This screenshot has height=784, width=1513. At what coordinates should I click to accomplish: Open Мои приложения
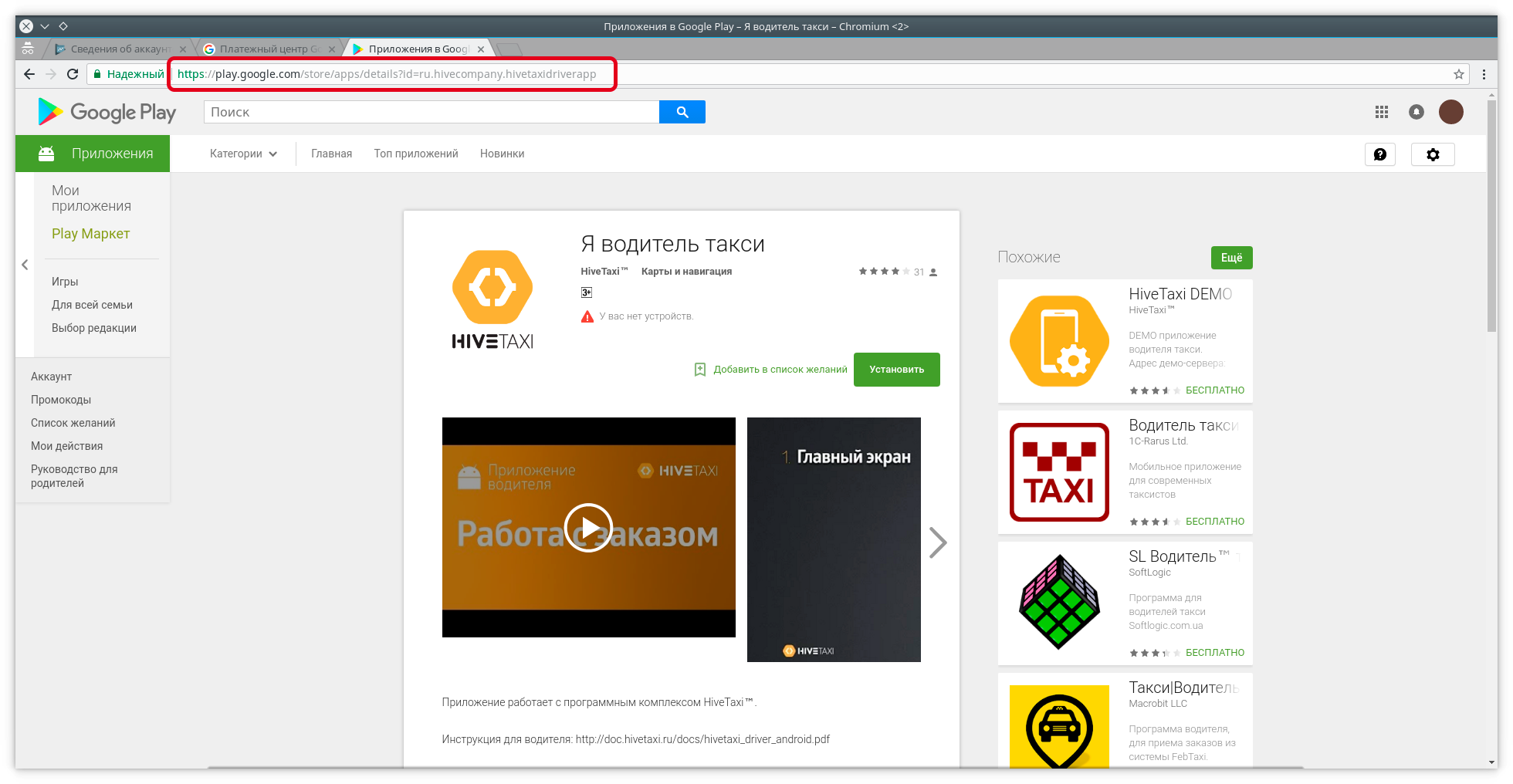click(x=91, y=198)
